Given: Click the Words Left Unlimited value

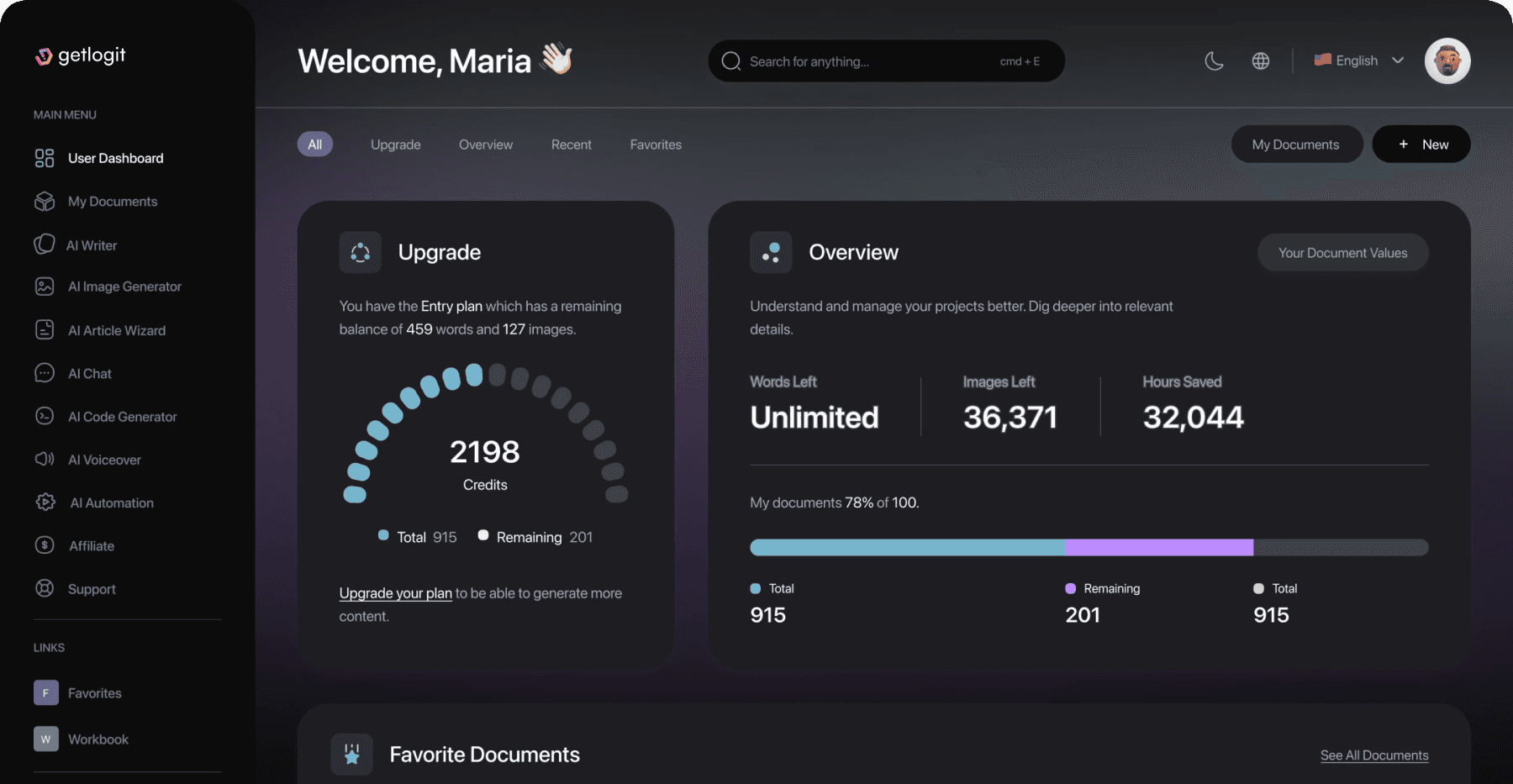Looking at the screenshot, I should [x=814, y=417].
